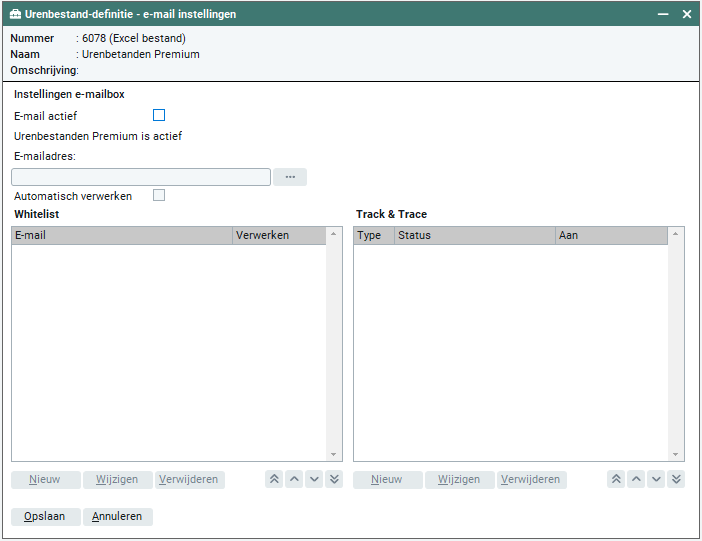Toggle Automatisch verwerken checkbox

159,196
